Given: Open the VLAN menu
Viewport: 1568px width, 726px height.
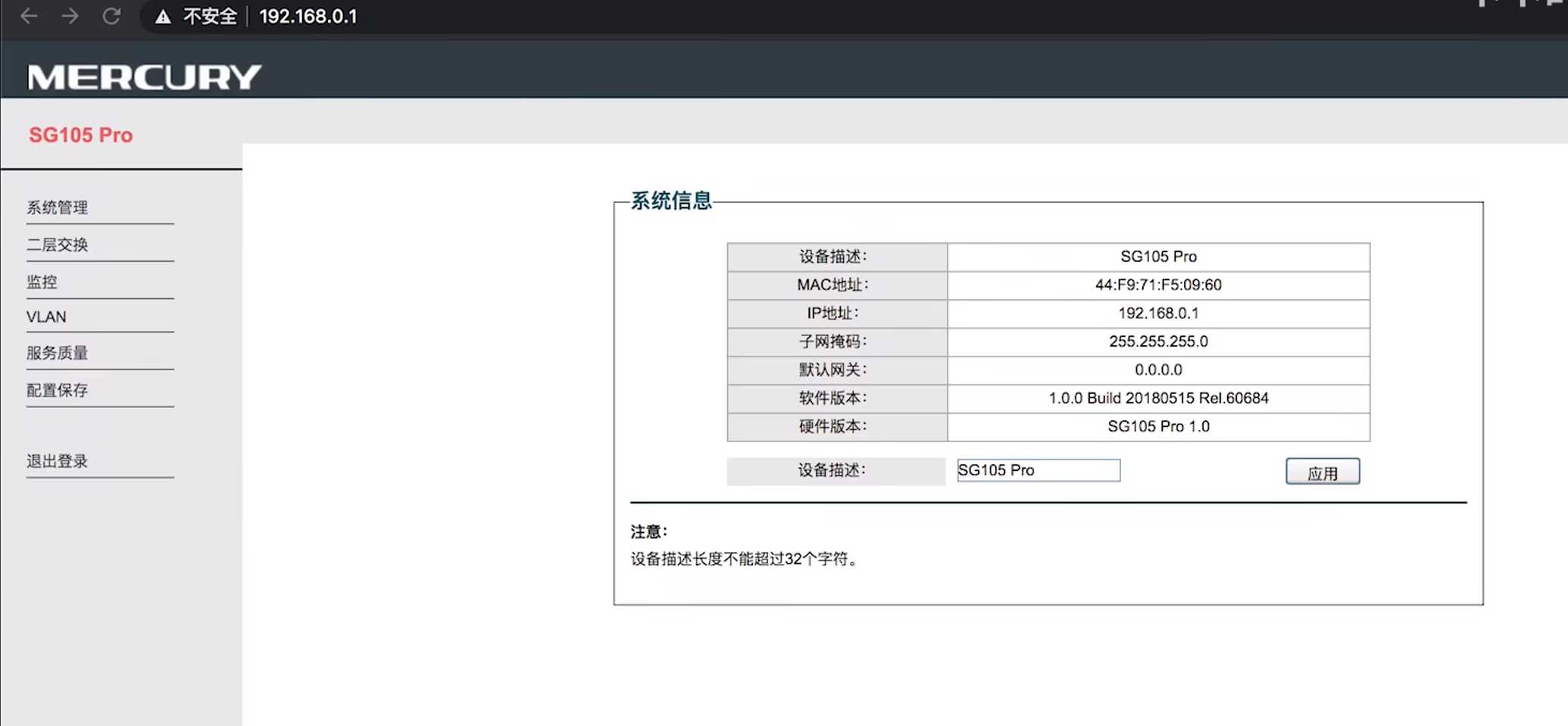Looking at the screenshot, I should (46, 316).
